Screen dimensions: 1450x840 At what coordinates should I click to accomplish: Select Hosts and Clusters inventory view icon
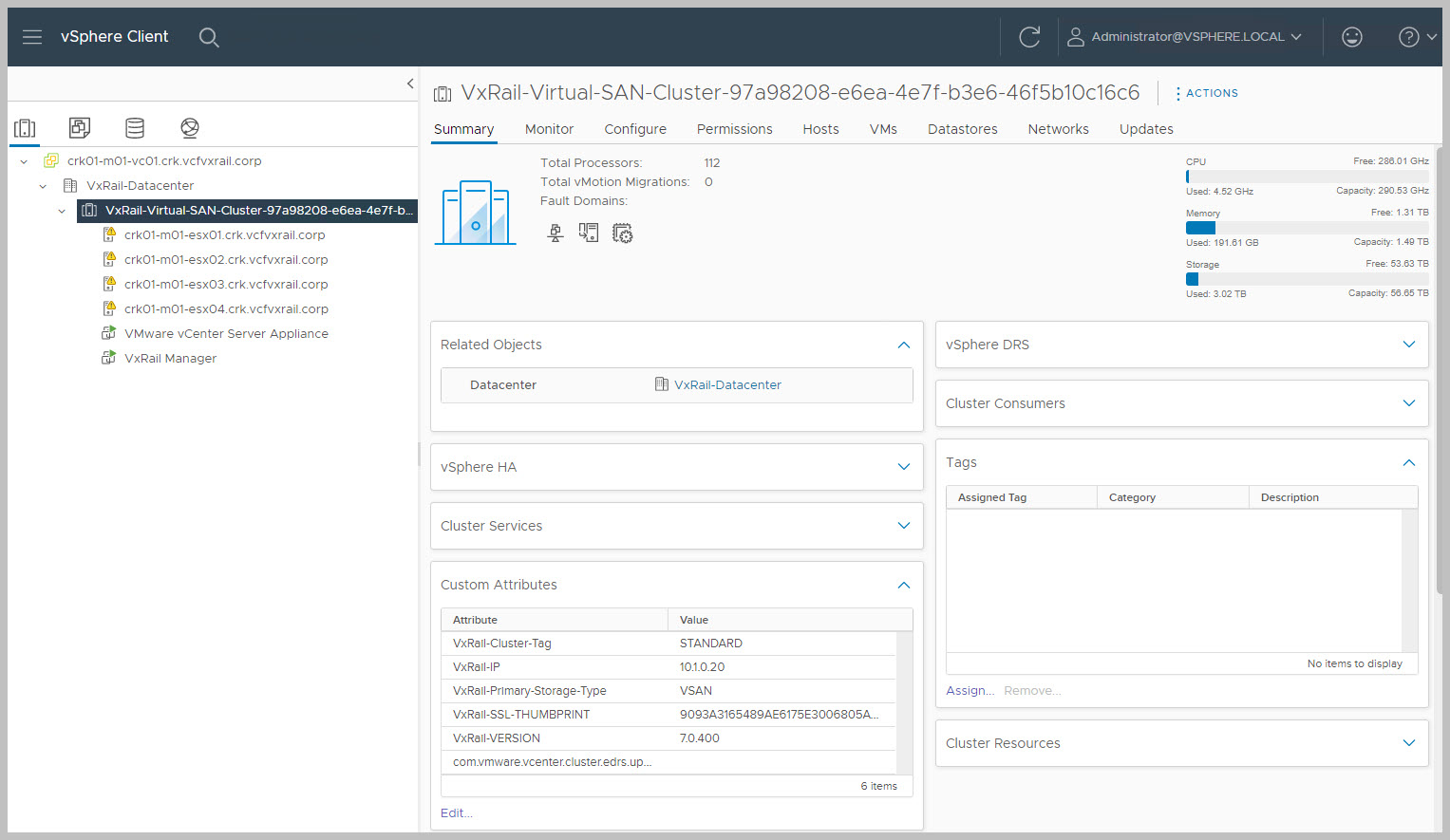pyautogui.click(x=25, y=127)
